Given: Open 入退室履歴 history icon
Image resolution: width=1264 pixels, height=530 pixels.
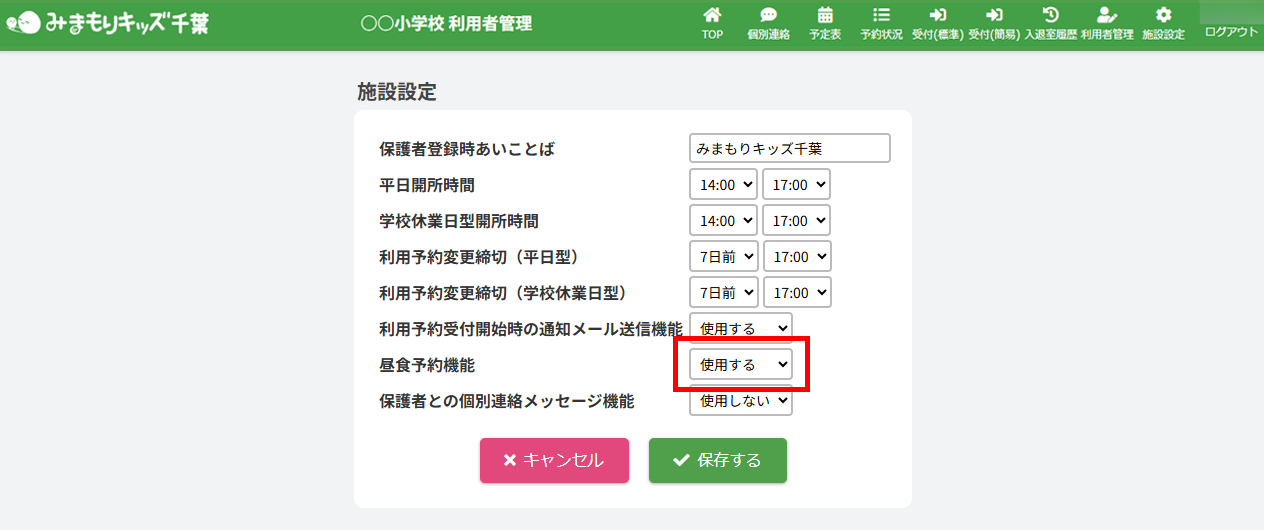Looking at the screenshot, I should point(1050,16).
